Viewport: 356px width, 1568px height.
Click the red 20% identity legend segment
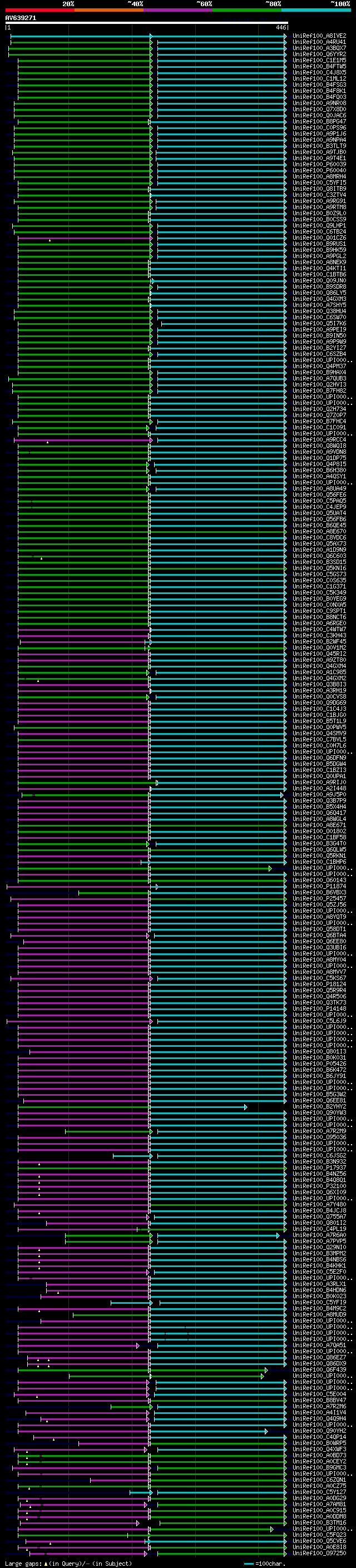39,10
